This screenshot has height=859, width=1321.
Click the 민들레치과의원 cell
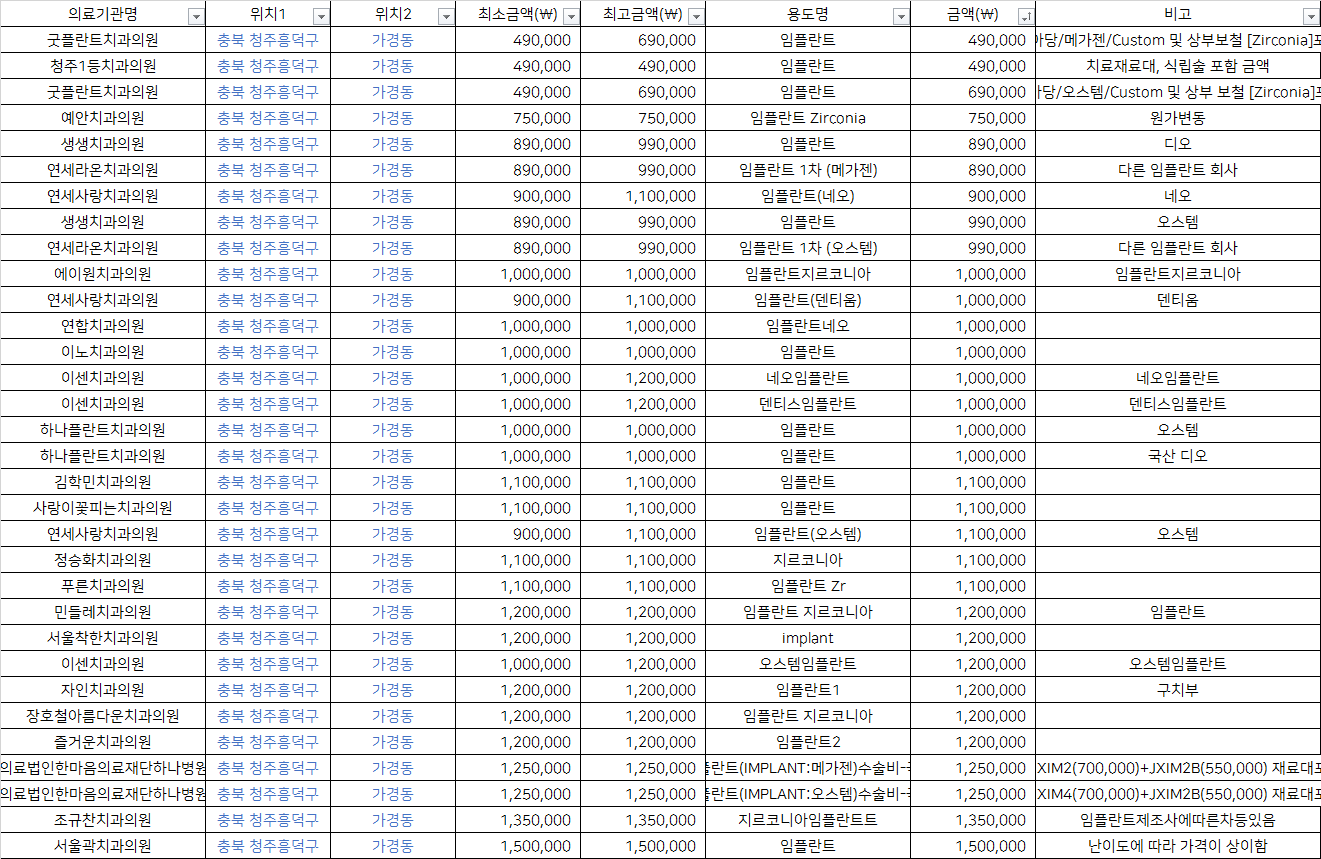103,612
